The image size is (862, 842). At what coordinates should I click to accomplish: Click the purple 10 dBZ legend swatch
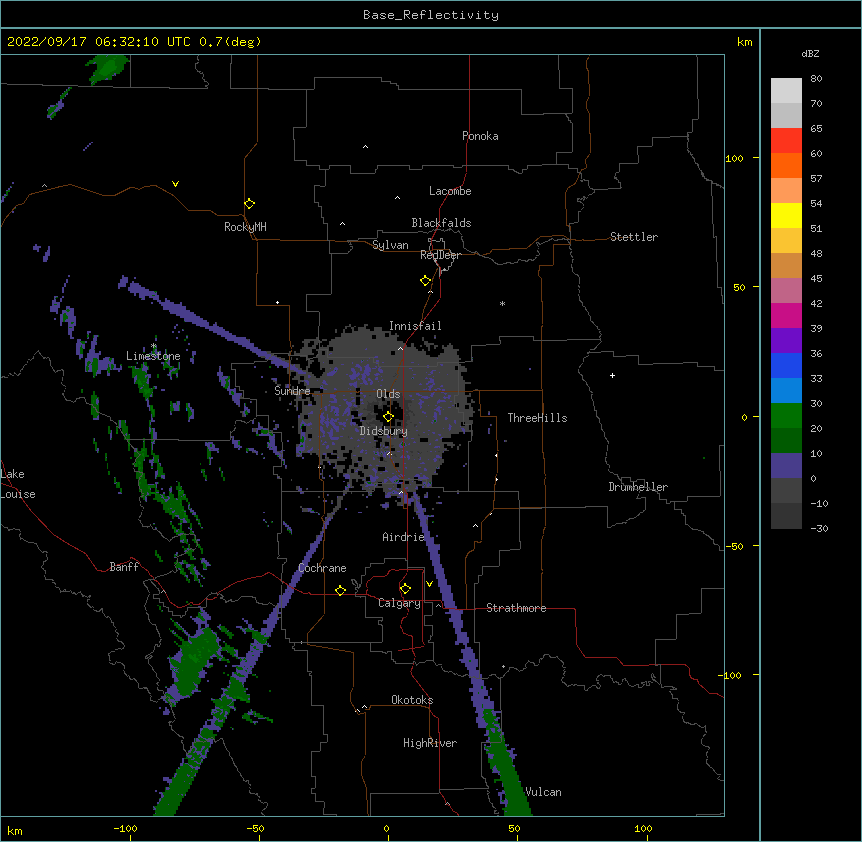coord(786,466)
